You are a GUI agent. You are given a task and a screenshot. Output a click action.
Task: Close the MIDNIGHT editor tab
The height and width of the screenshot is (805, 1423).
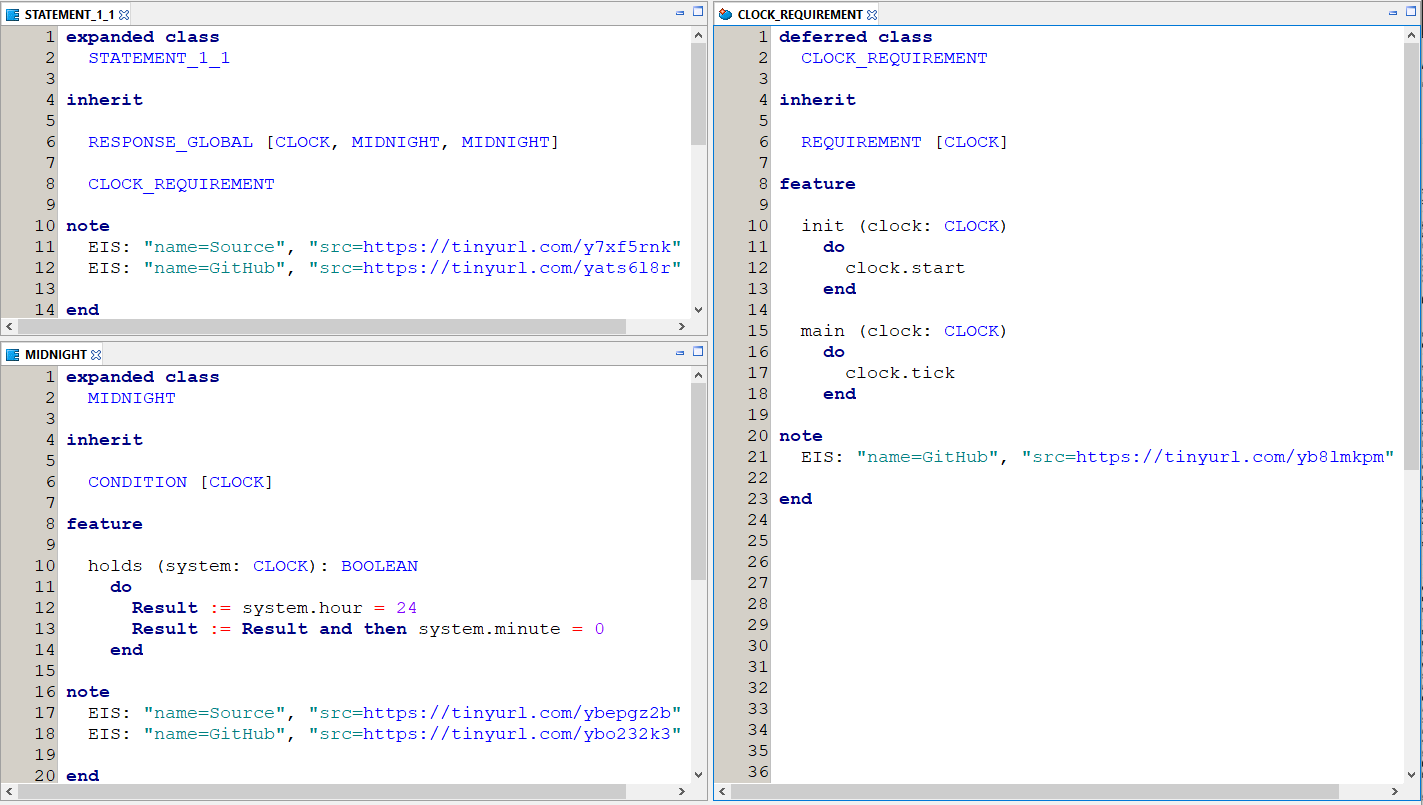pyautogui.click(x=96, y=355)
